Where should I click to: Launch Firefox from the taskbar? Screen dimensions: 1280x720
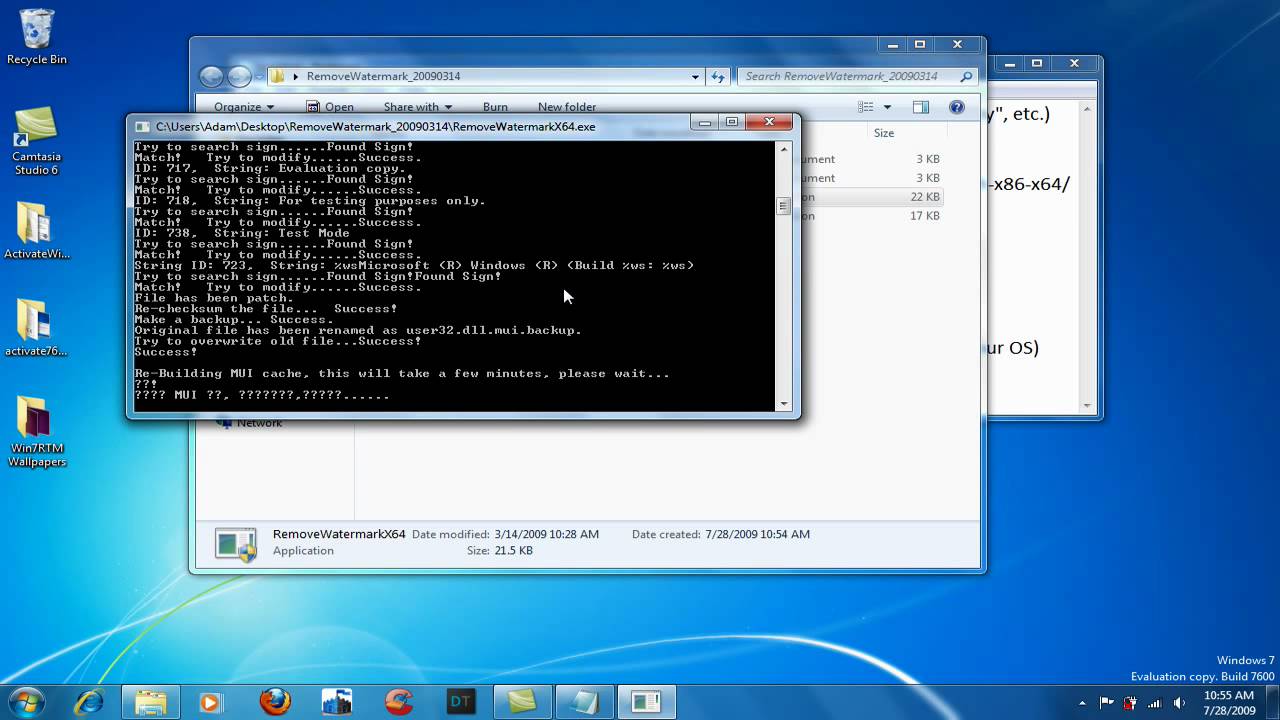(x=275, y=702)
